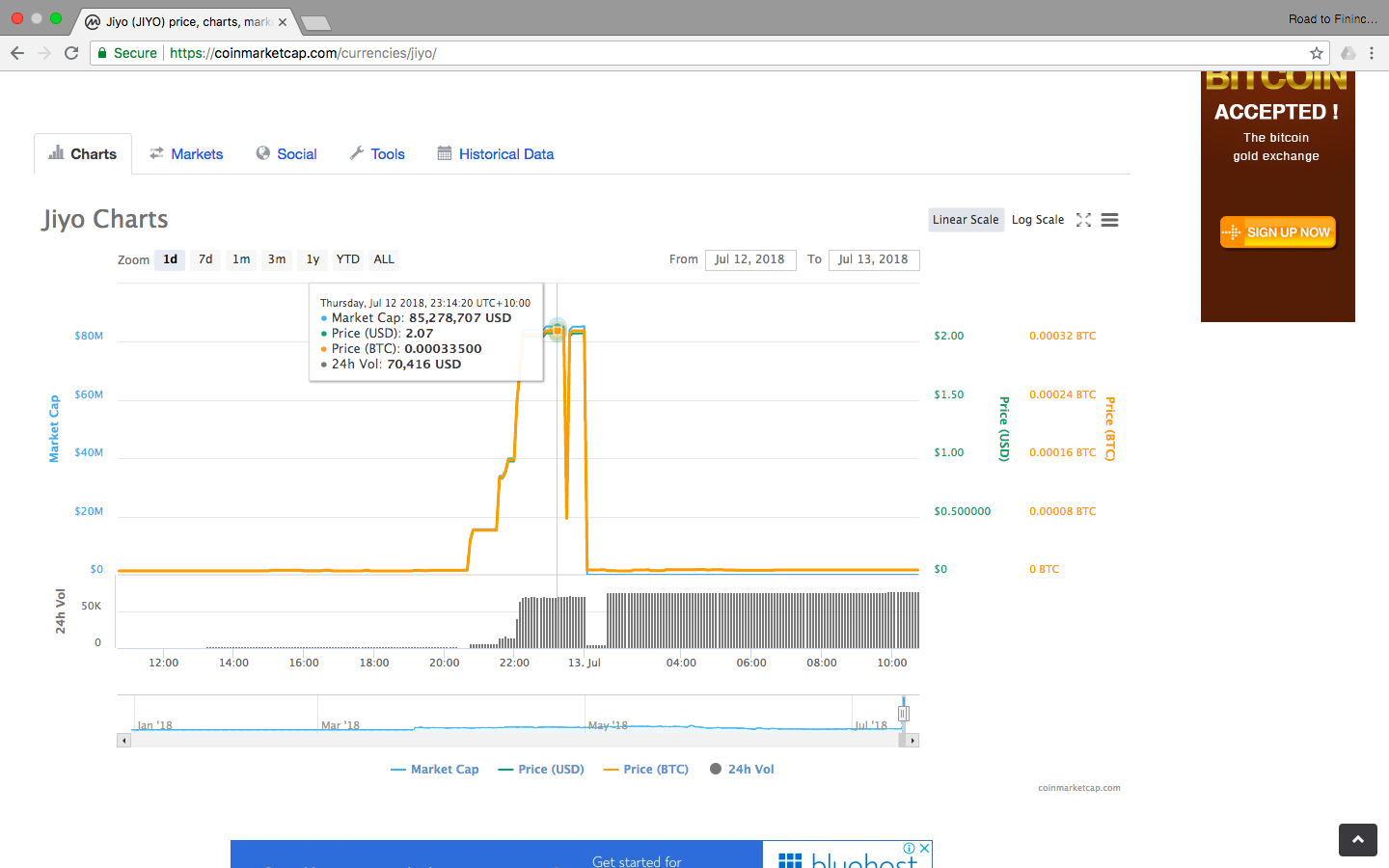Click the navigator scroll right arrow
Viewport: 1389px width, 868px height.
(x=912, y=741)
